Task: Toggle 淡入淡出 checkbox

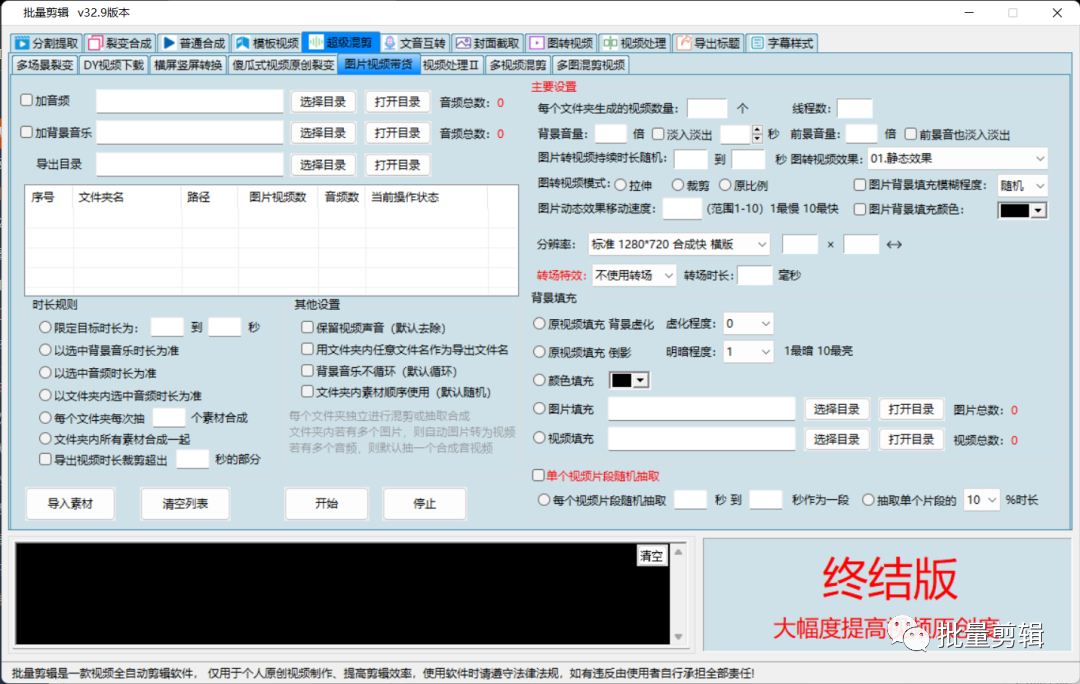Action: click(658, 134)
